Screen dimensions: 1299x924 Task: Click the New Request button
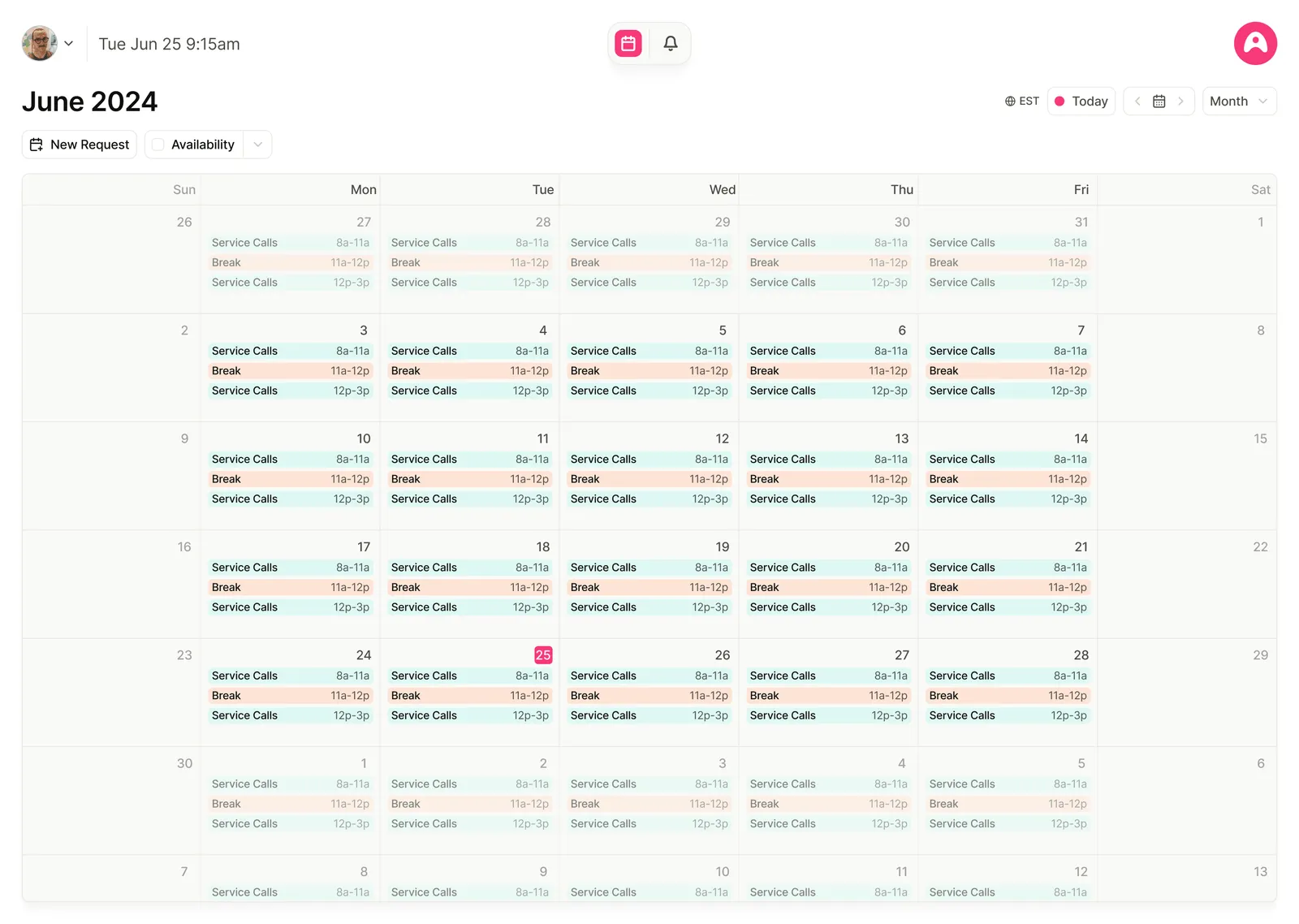[x=80, y=145]
